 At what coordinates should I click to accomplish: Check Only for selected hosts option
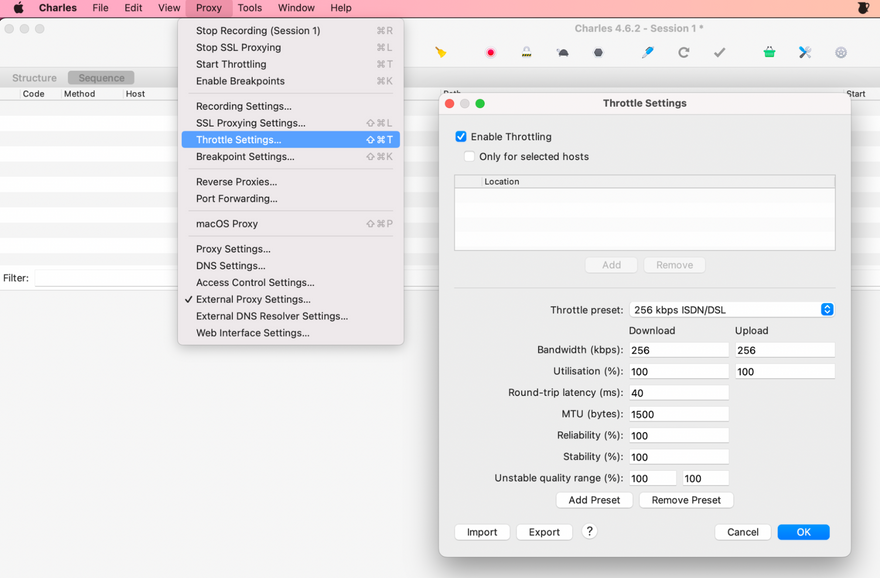click(470, 157)
